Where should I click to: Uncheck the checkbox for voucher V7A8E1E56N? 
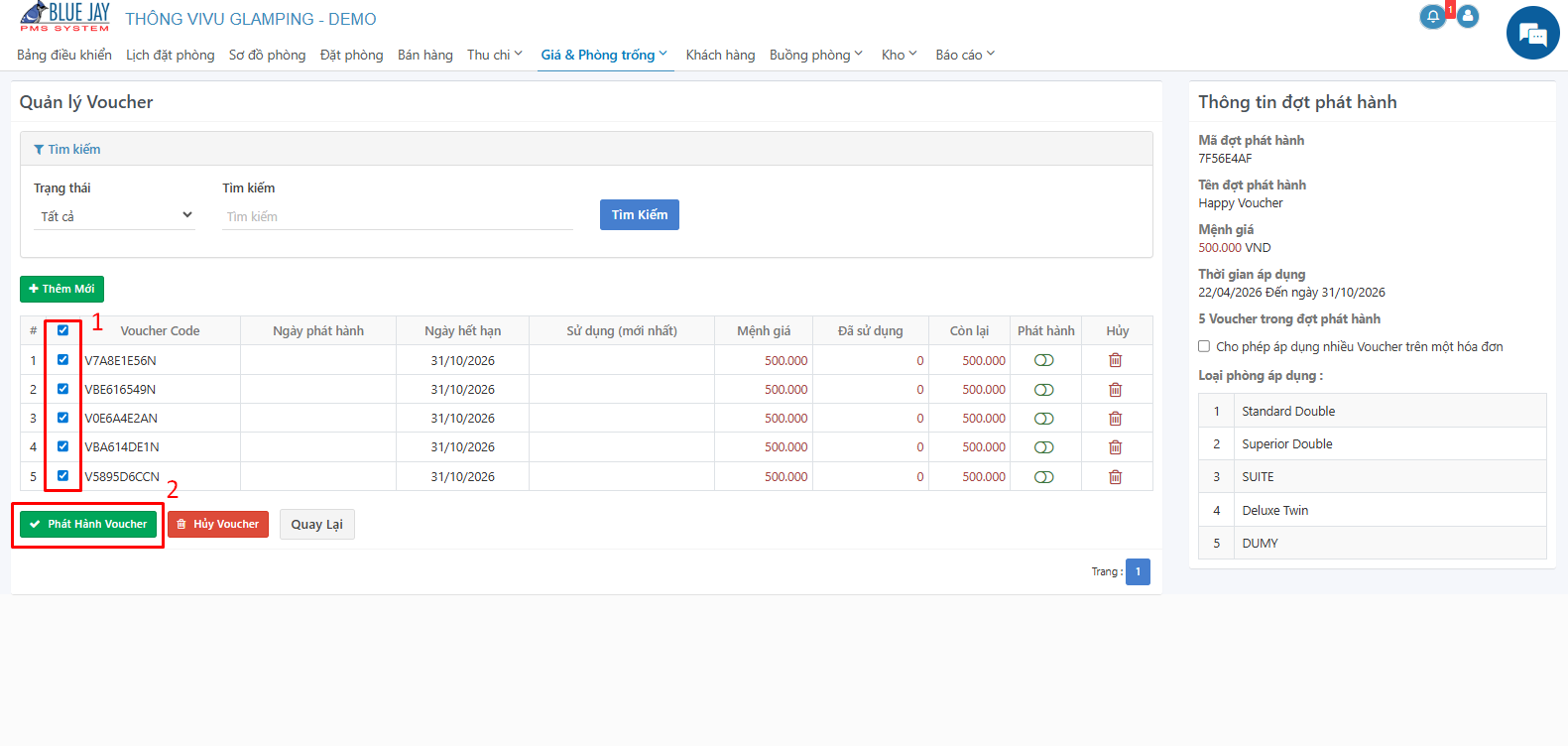point(62,360)
